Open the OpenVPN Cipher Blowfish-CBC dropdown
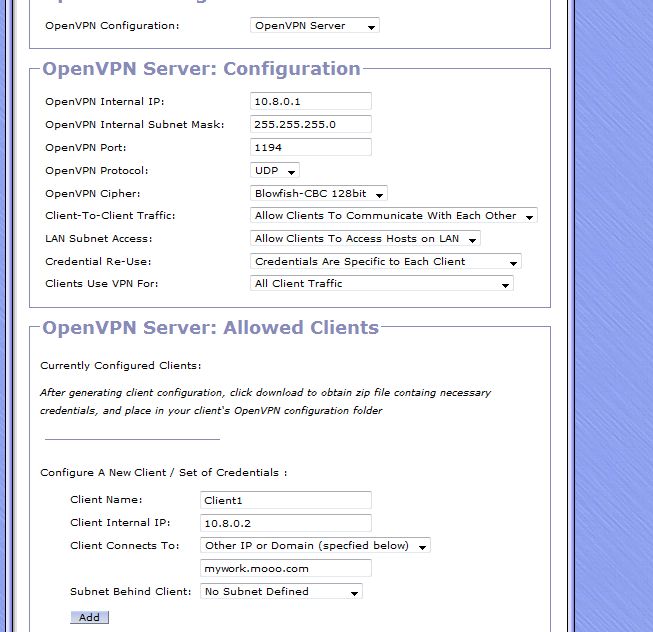Image resolution: width=653 pixels, height=632 pixels. pyautogui.click(x=318, y=193)
